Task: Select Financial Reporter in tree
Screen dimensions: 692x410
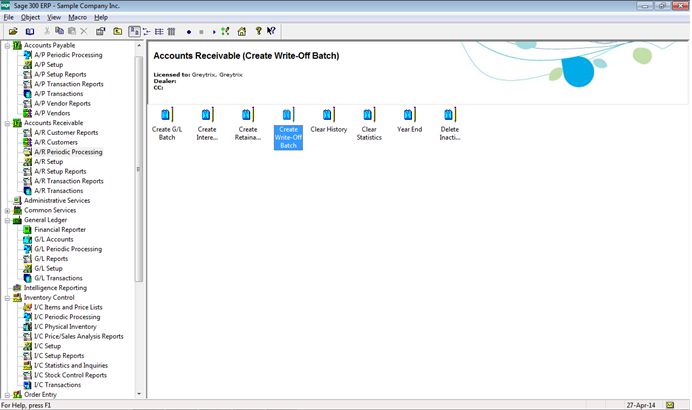Action: 60,230
